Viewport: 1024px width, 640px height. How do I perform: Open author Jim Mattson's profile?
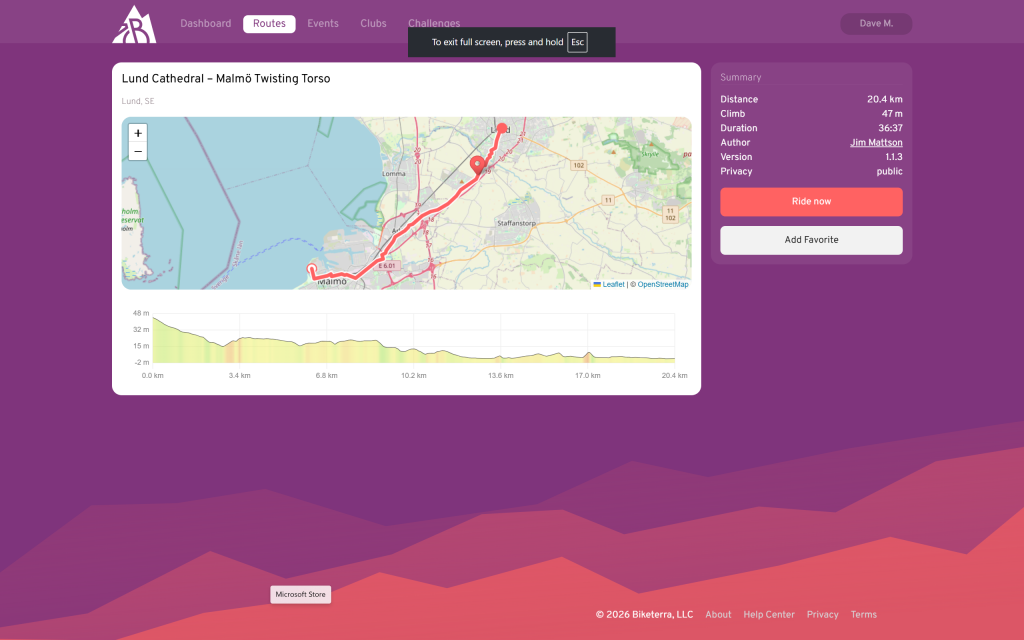click(x=876, y=143)
